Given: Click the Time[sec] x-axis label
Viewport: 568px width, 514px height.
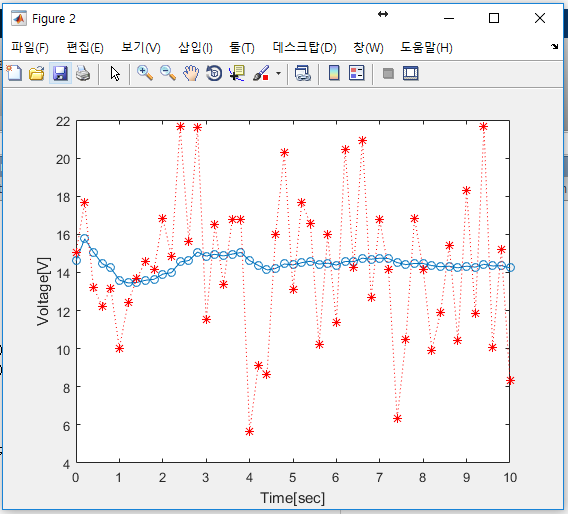Looking at the screenshot, I should point(292,498).
